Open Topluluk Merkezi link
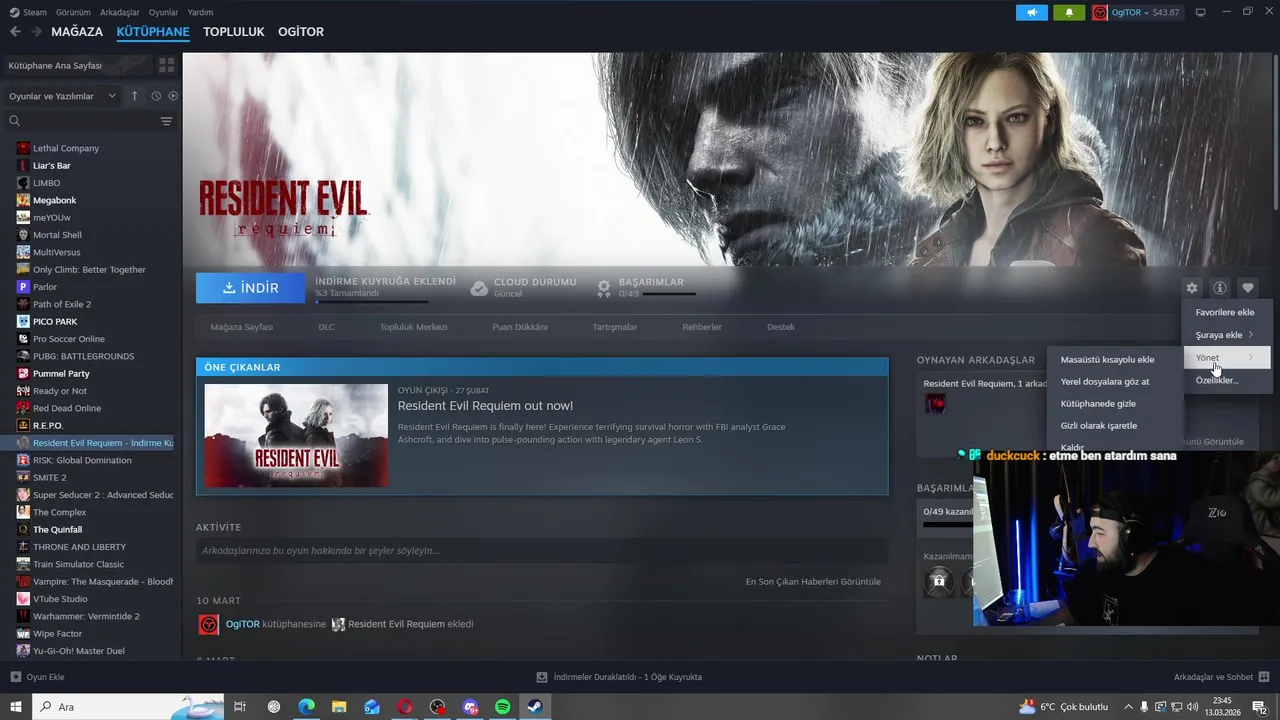This screenshot has width=1280, height=720. [414, 327]
